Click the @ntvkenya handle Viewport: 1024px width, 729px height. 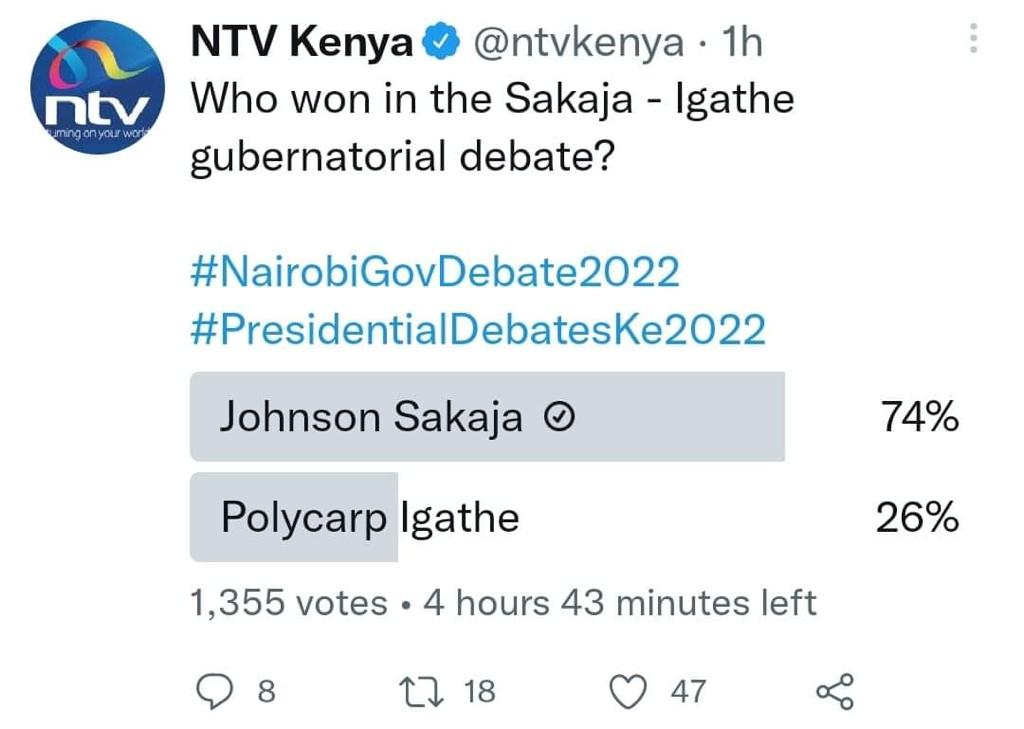[x=578, y=42]
